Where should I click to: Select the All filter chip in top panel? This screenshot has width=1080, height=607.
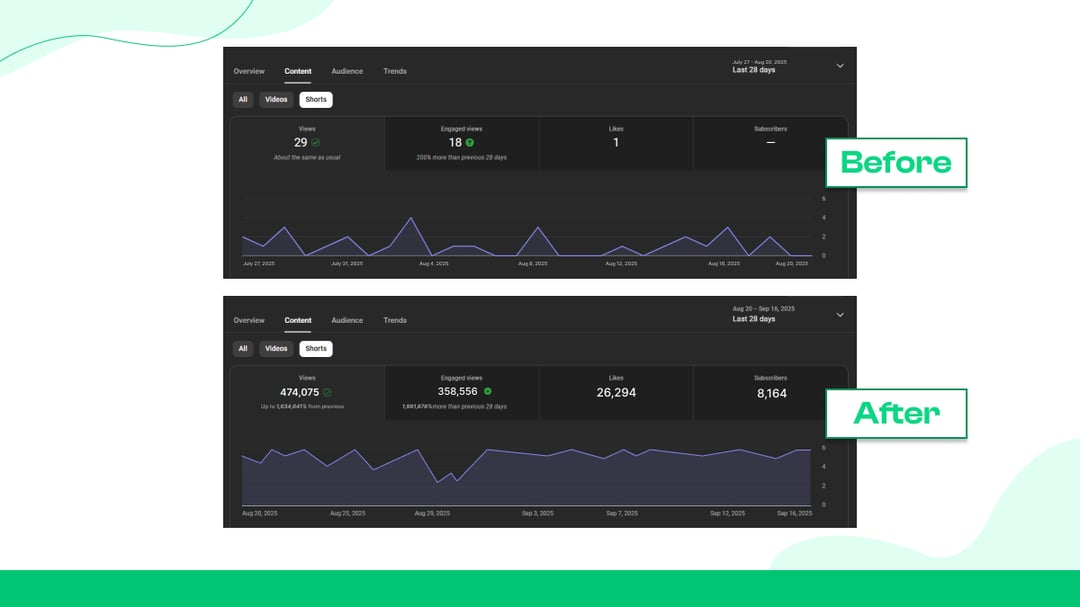pos(243,99)
